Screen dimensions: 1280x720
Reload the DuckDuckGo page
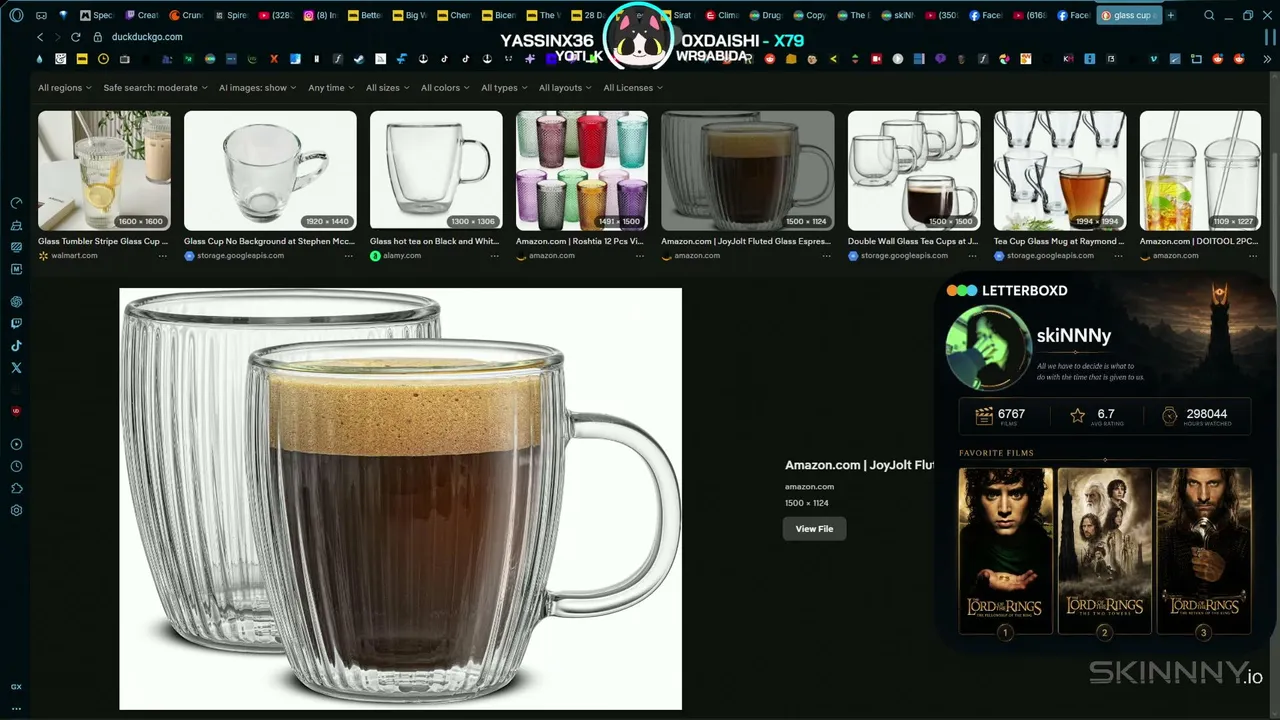coord(75,37)
